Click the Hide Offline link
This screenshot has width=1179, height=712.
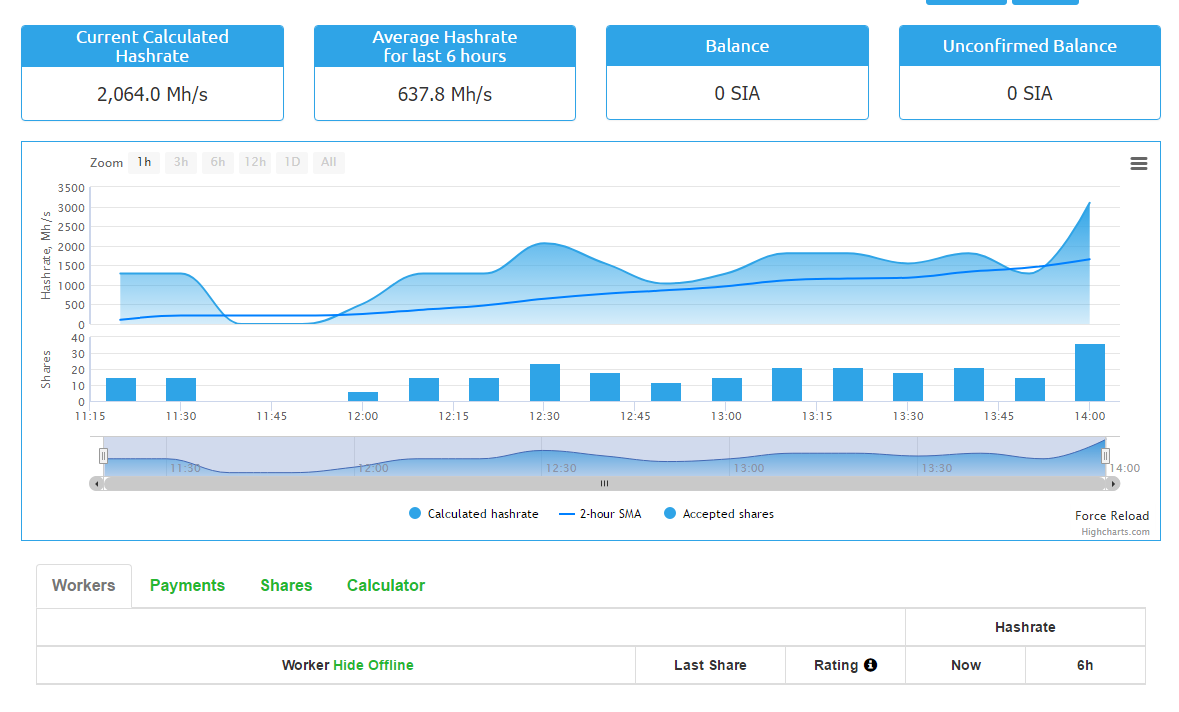coord(373,665)
